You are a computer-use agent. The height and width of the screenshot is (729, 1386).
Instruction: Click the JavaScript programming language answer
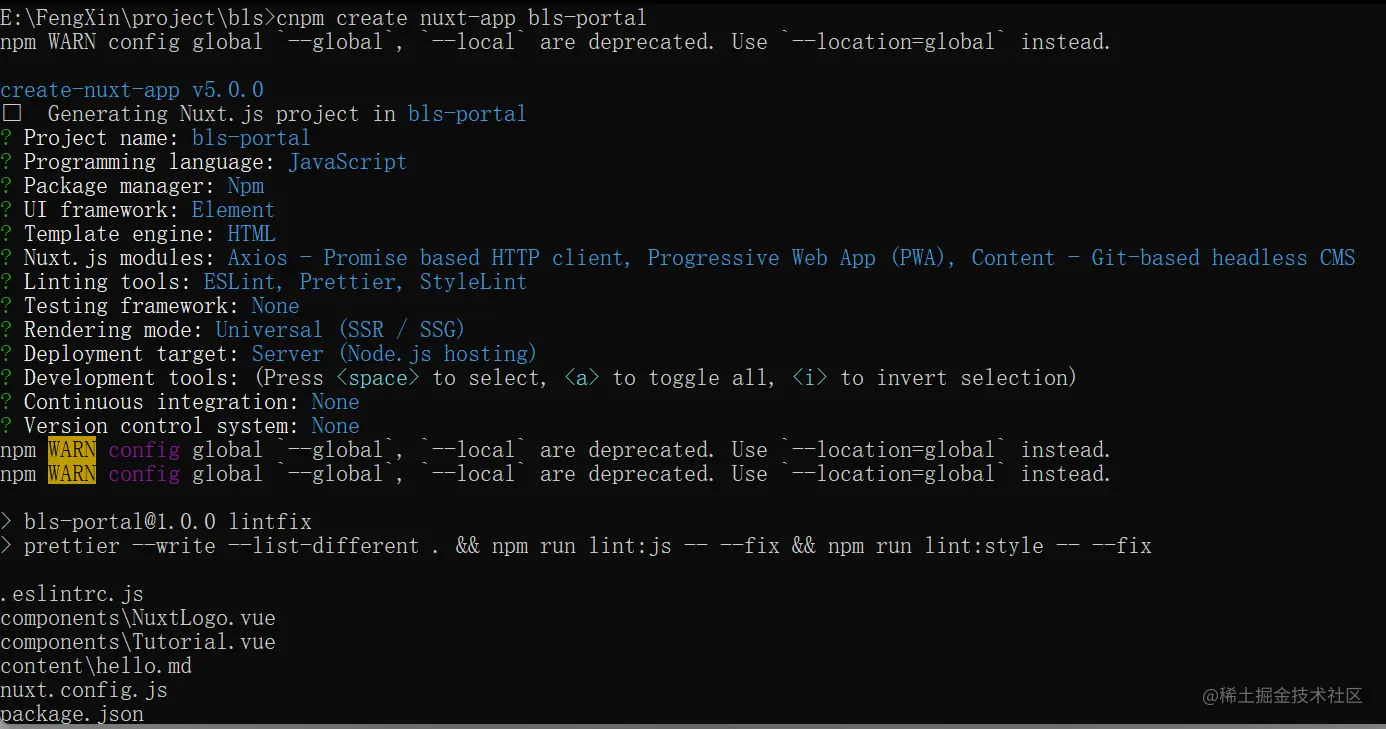point(348,162)
